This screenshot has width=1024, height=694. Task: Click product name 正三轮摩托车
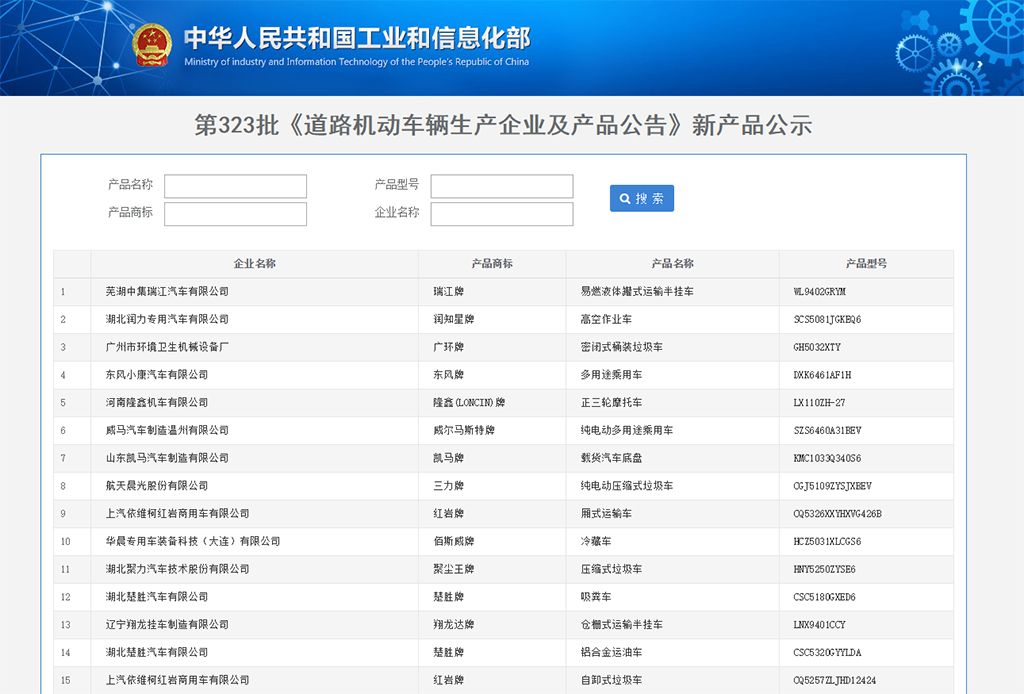(611, 402)
